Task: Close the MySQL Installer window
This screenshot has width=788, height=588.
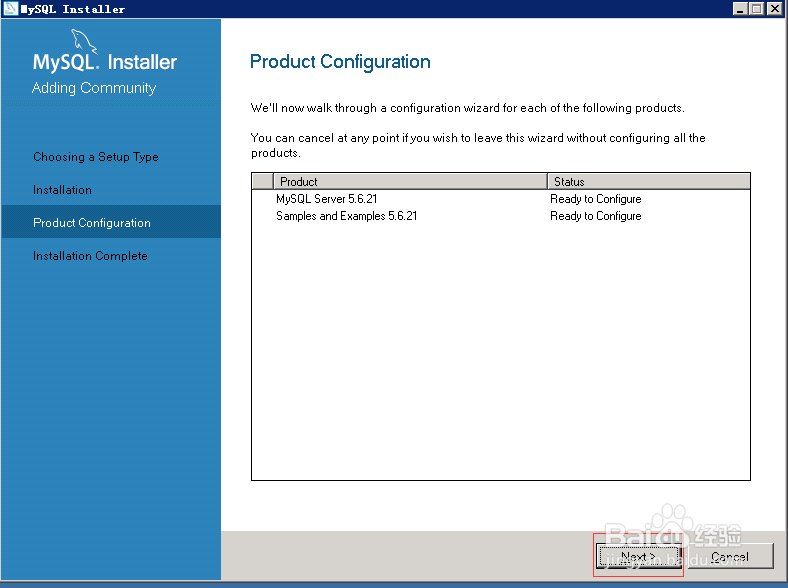Action: [774, 9]
